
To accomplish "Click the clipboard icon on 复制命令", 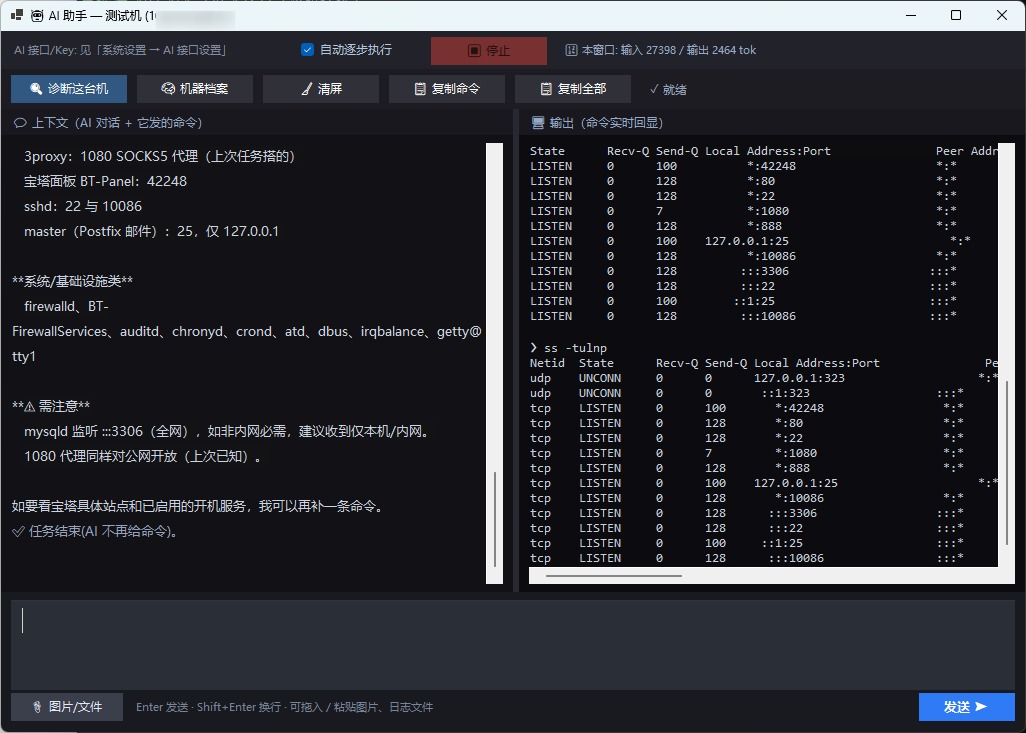I will pos(420,89).
